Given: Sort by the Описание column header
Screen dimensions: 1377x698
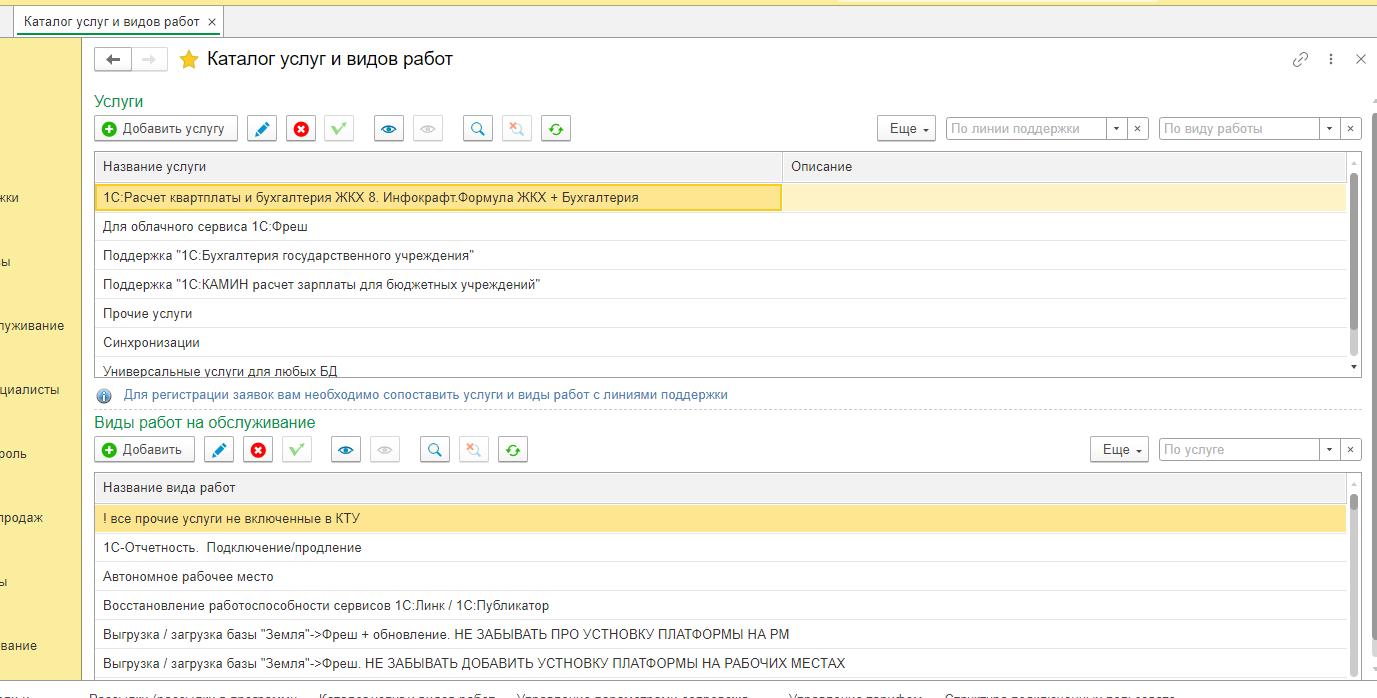Looking at the screenshot, I should click(x=1064, y=167).
